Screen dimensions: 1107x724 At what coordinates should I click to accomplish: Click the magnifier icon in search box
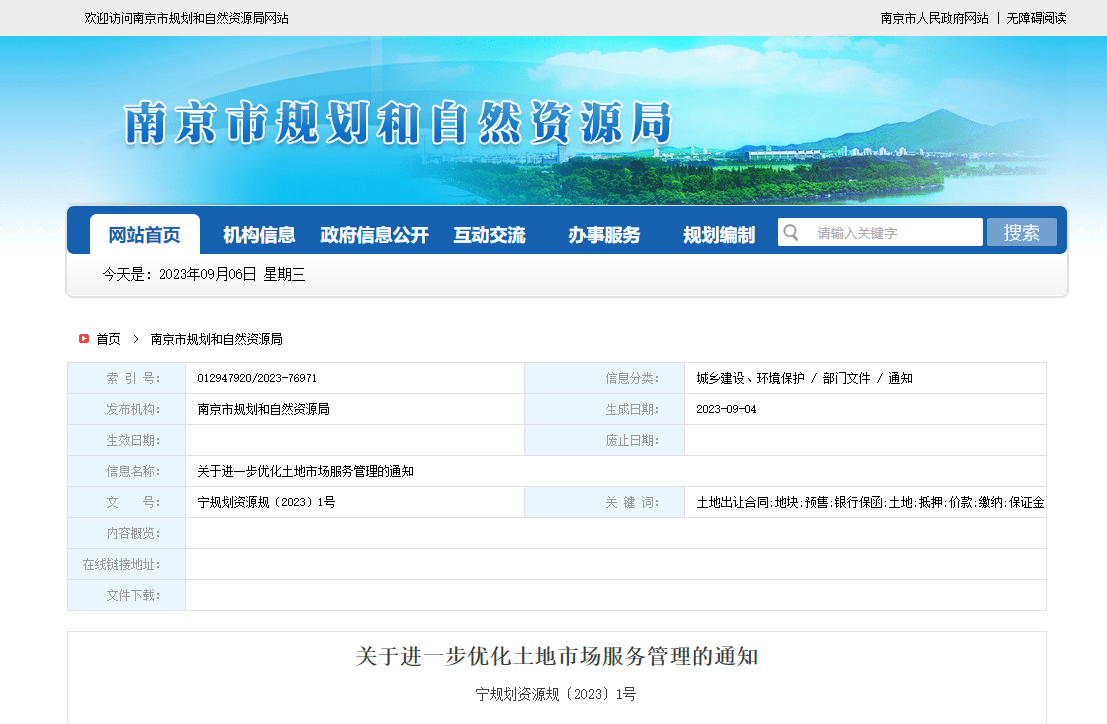pos(791,233)
